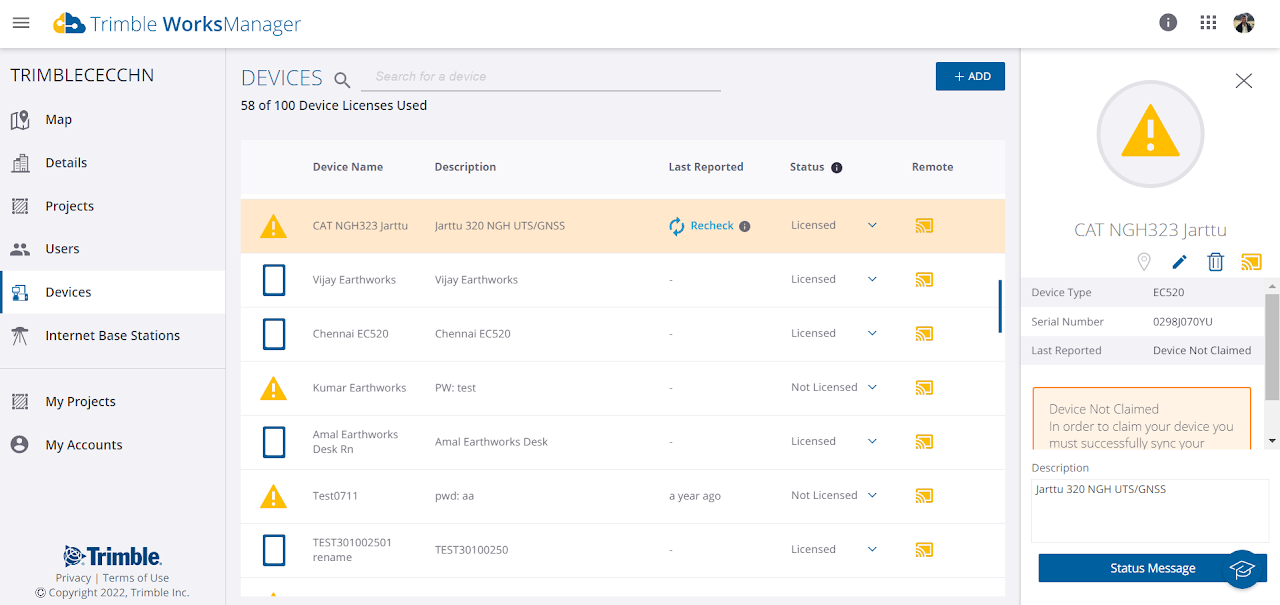Image resolution: width=1280 pixels, height=605 pixels.
Task: Expand status dropdown for CAT NGH323 Jarttu
Action: tap(872, 226)
